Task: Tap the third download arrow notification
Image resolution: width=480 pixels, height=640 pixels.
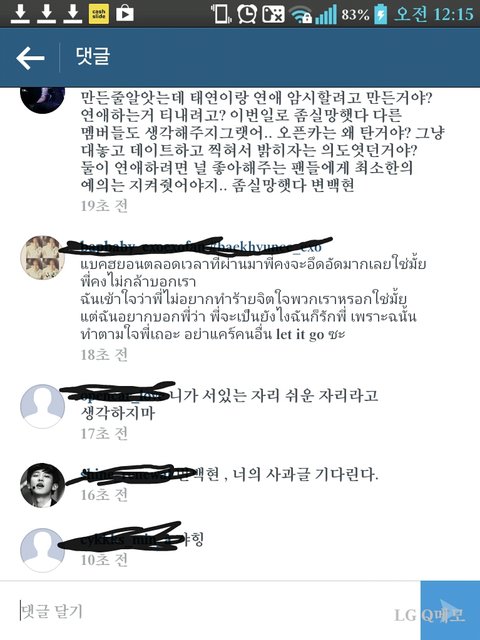Action: (x=73, y=13)
